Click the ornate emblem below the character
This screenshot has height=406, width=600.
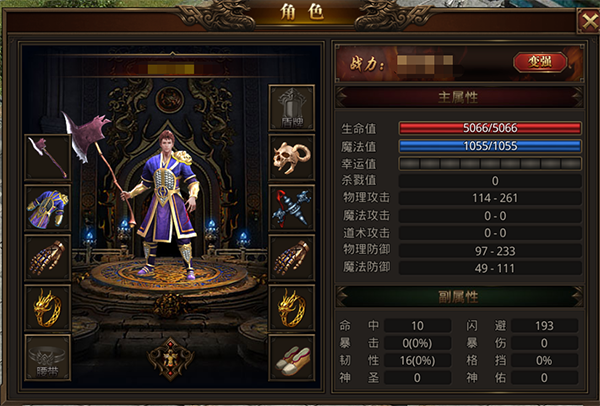pos(171,359)
